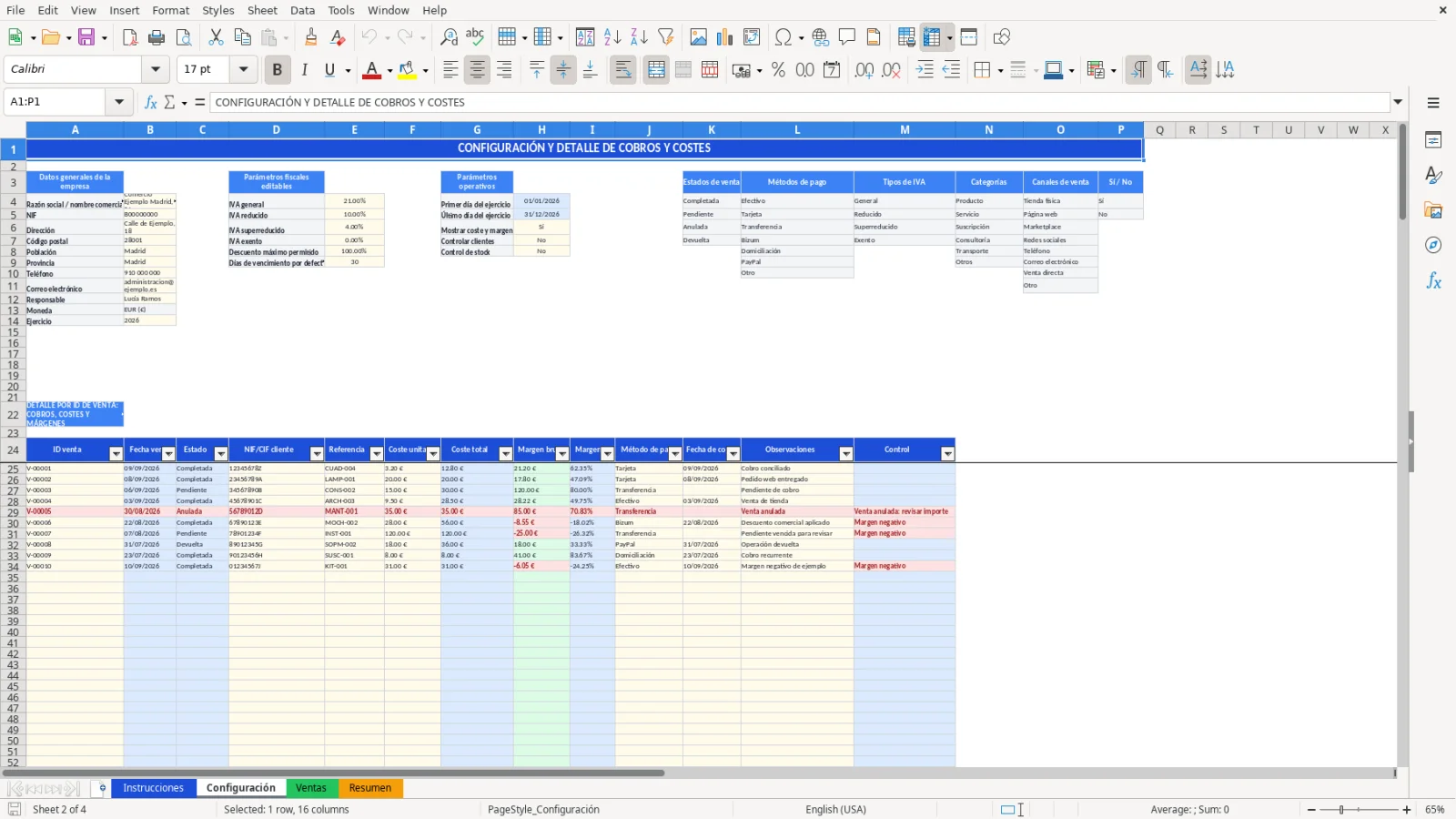Image resolution: width=1456 pixels, height=819 pixels.
Task: Click the Sort Ascending icon
Action: pyautogui.click(x=612, y=37)
